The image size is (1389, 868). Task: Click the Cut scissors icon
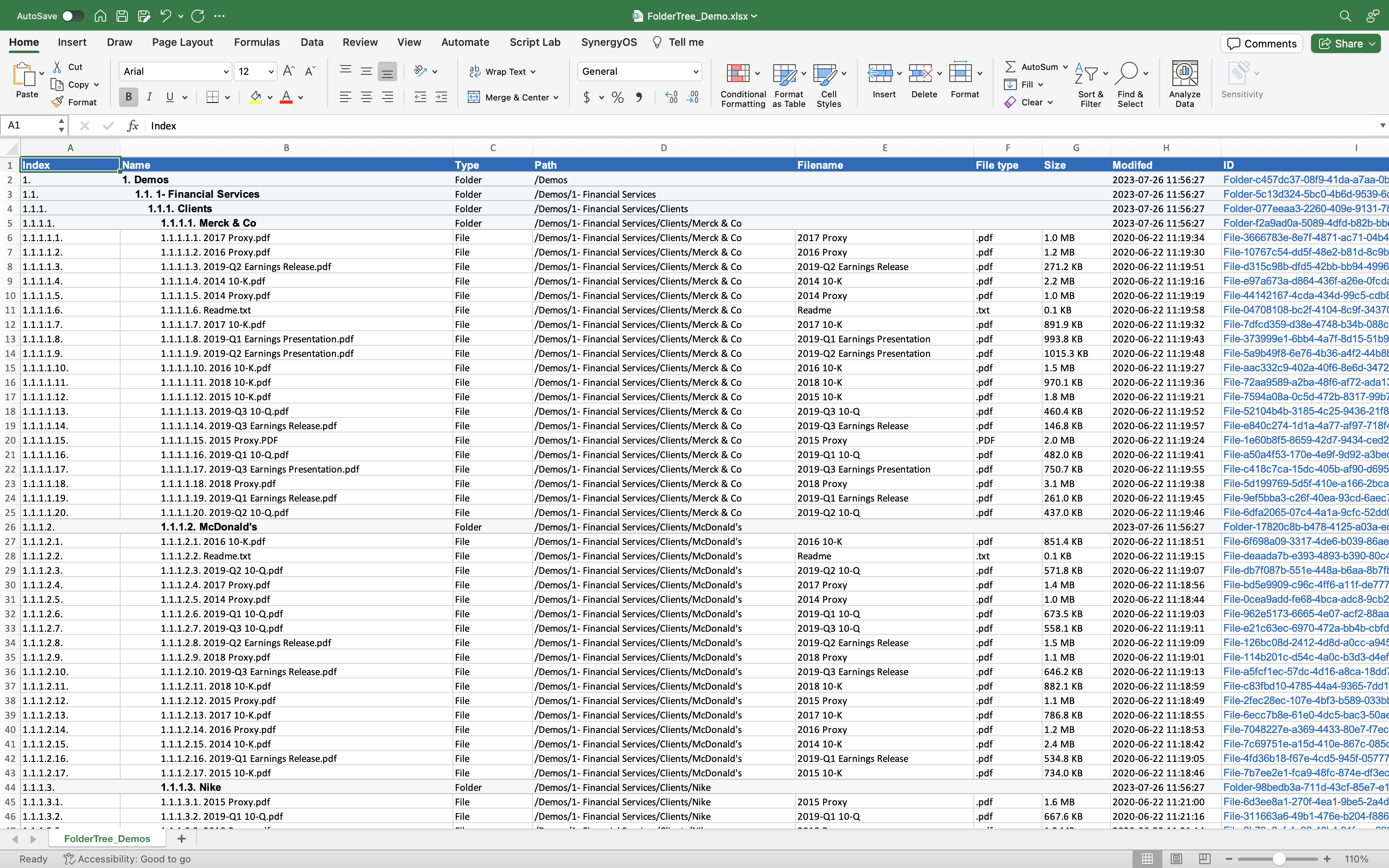(57, 67)
